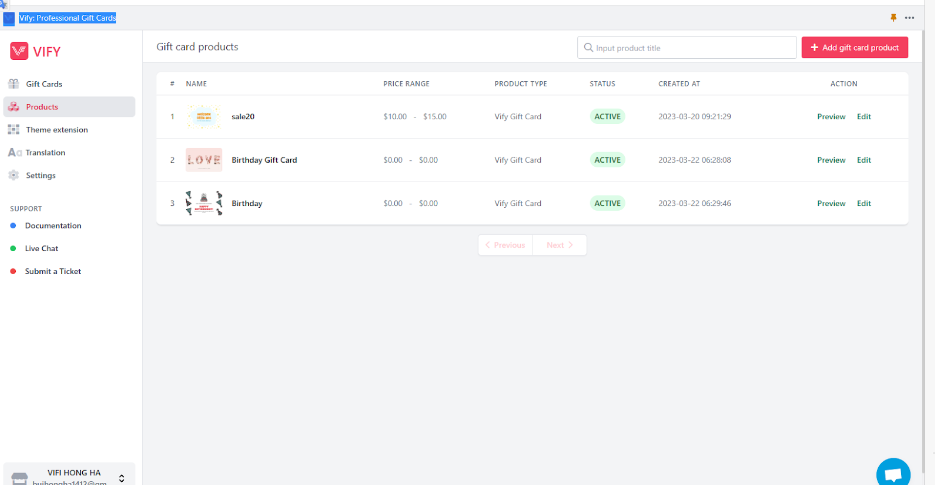Open Settings gear in sidebar
The width and height of the screenshot is (935, 486).
click(x=14, y=176)
